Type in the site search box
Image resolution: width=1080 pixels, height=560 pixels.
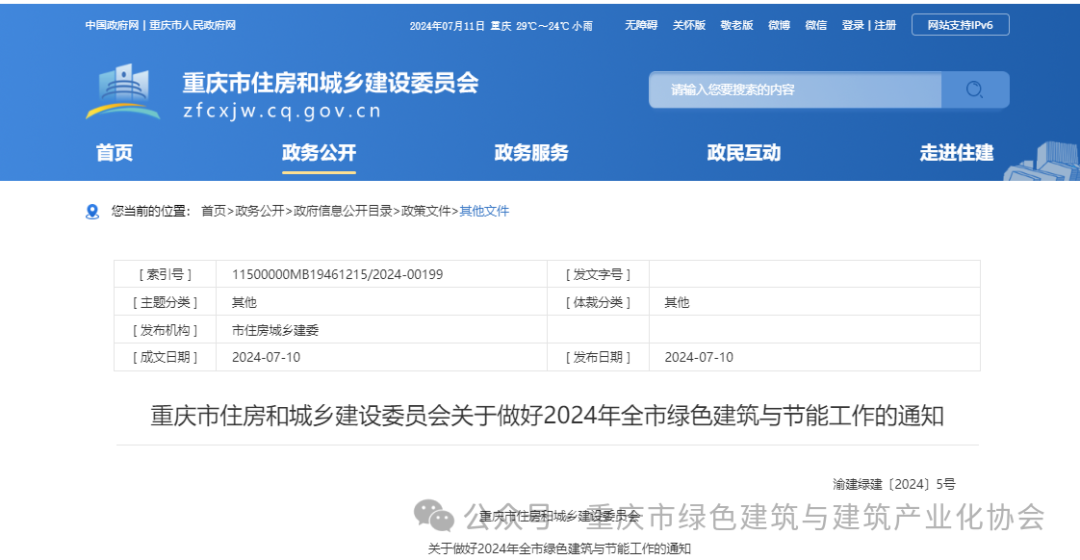tap(795, 90)
